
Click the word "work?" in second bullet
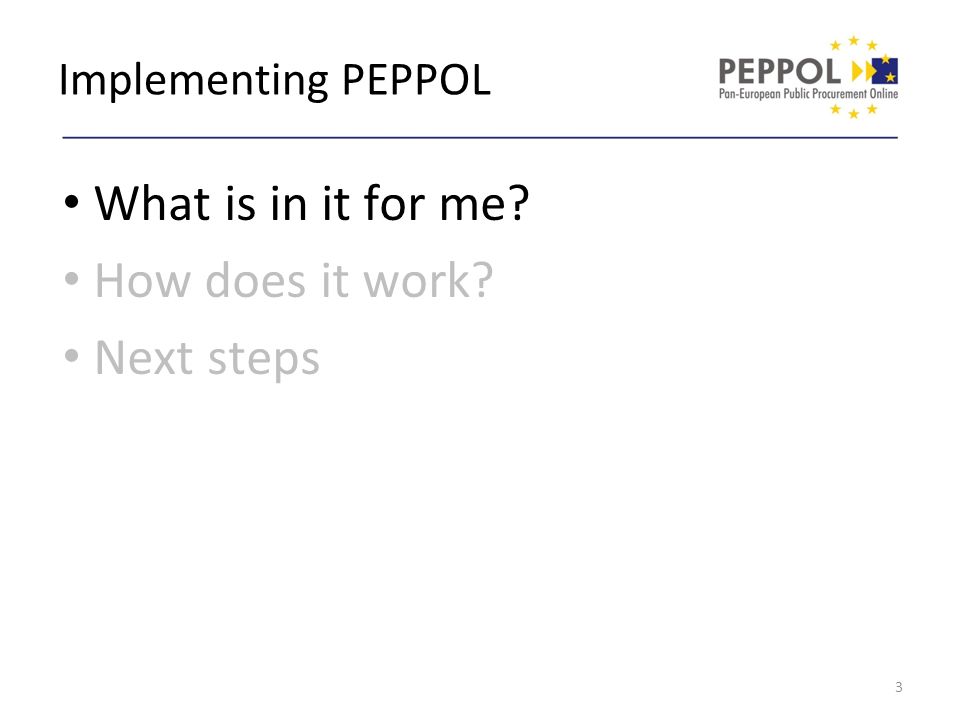(428, 280)
